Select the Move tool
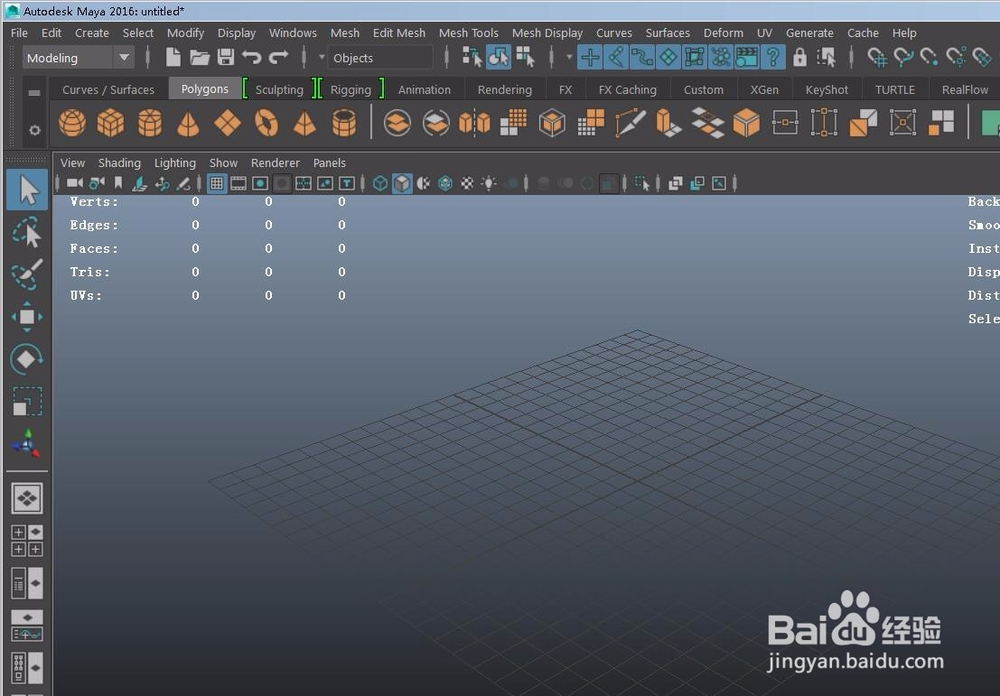The height and width of the screenshot is (696, 1000). (x=27, y=317)
